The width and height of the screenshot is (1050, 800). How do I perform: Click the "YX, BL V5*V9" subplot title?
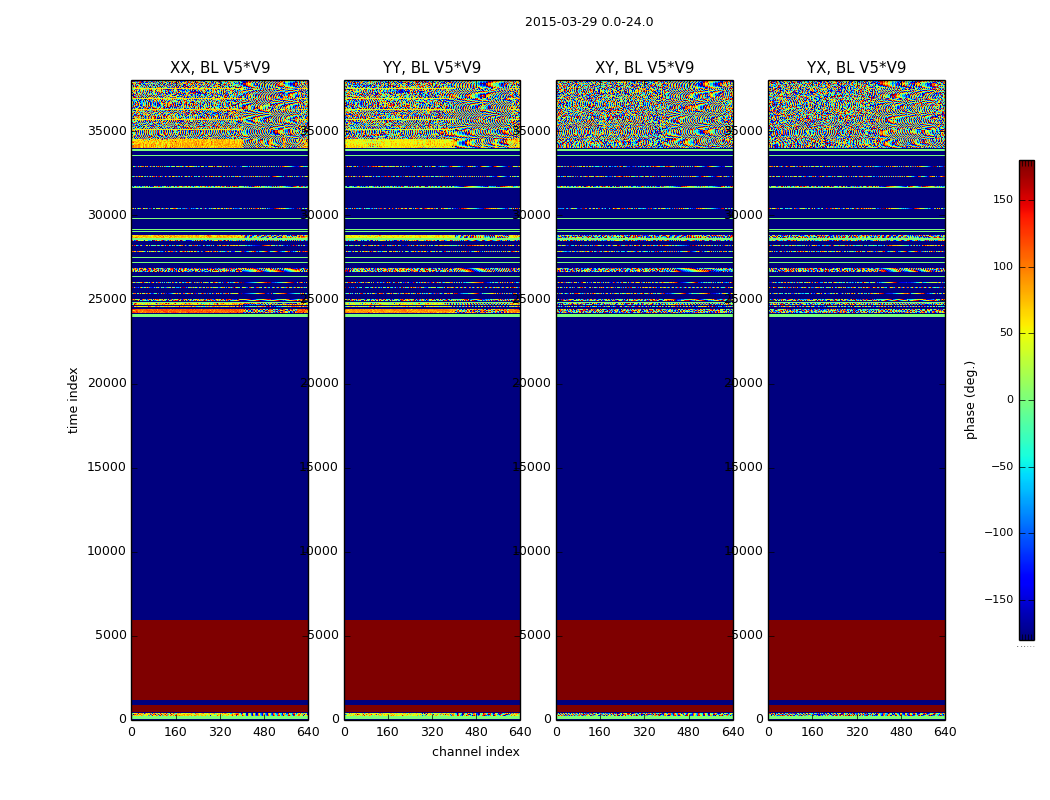click(x=856, y=68)
